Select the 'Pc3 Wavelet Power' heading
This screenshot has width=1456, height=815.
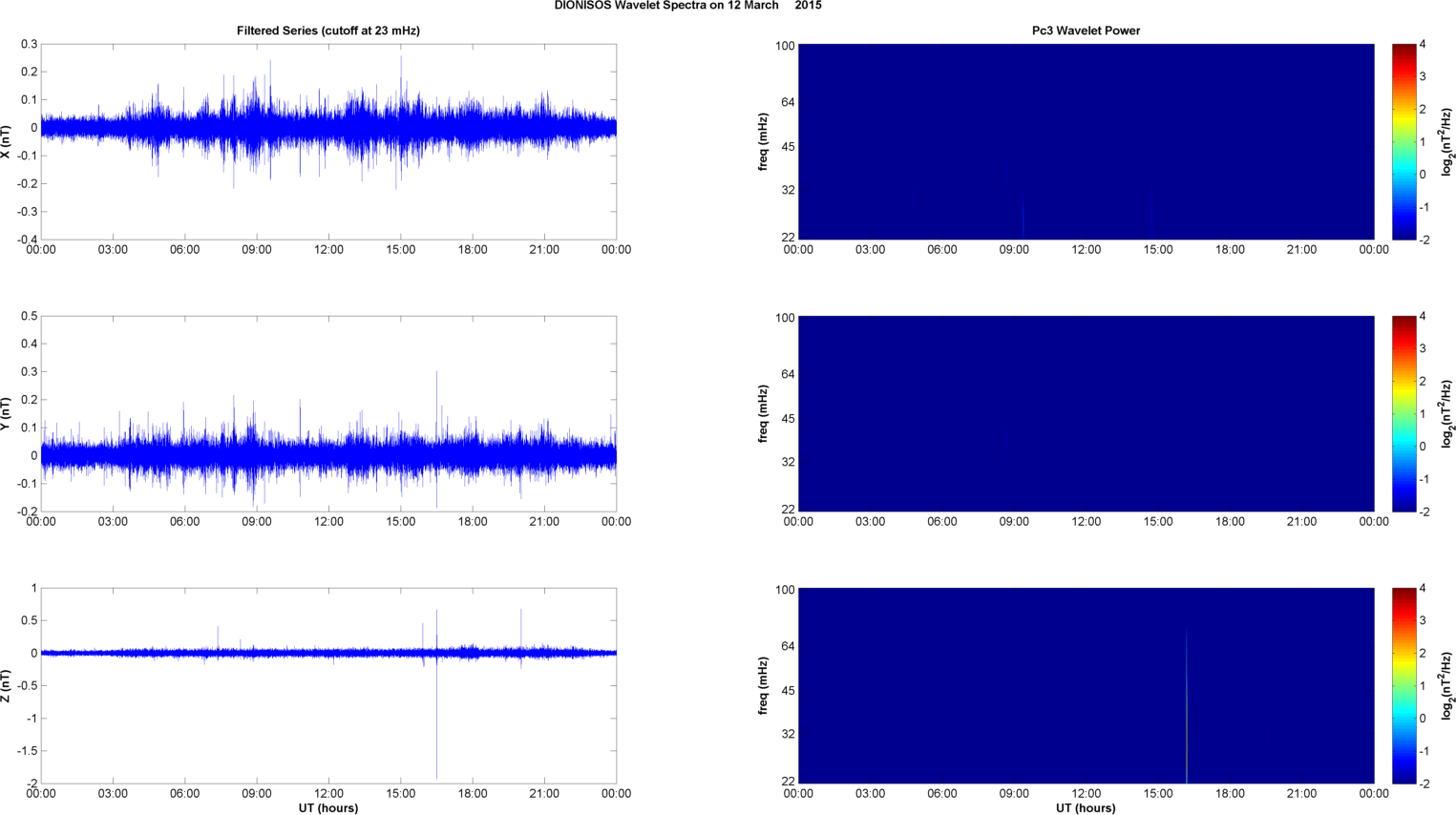click(1086, 31)
